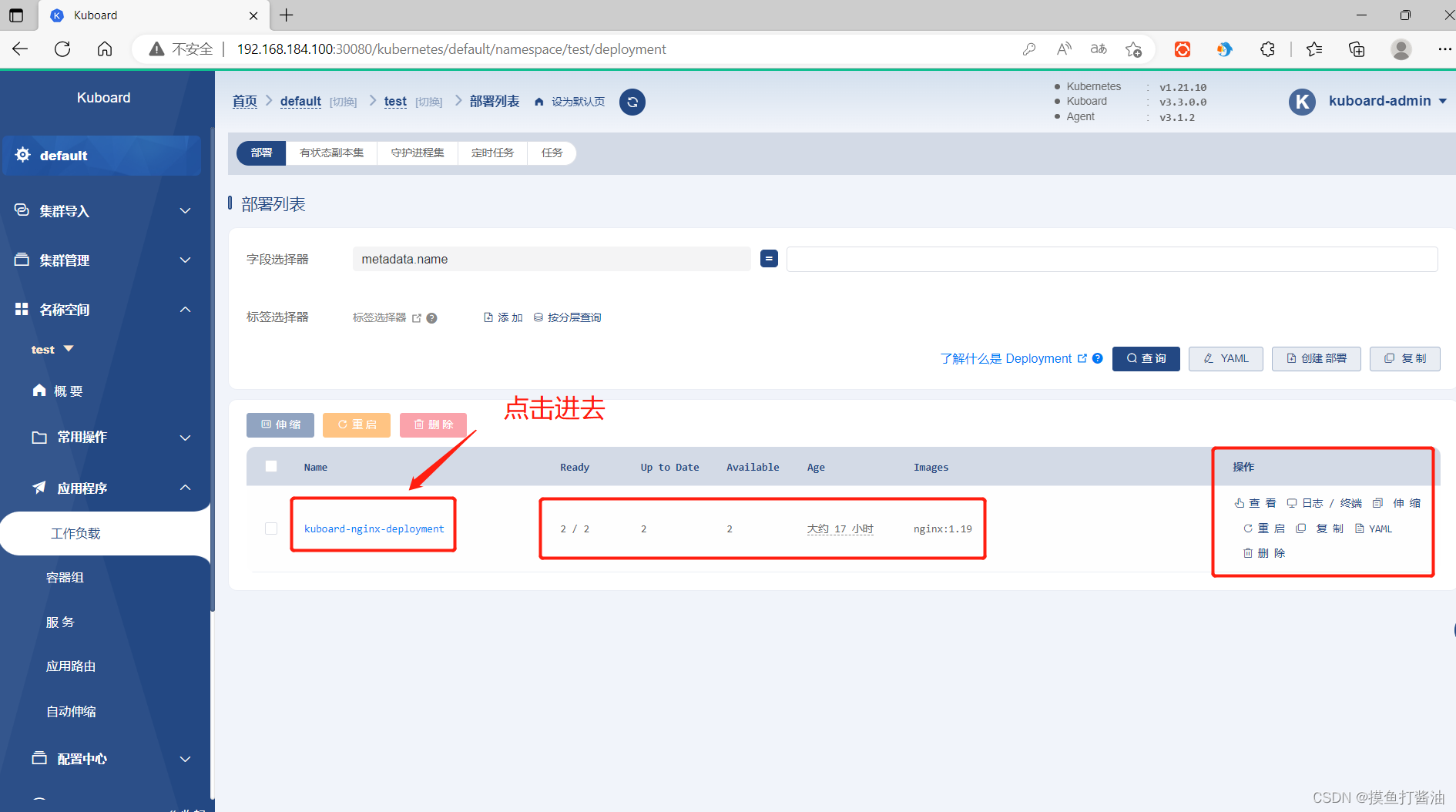This screenshot has height=812, width=1456.
Task: Click the default cluster gear icon
Action: [x=23, y=155]
